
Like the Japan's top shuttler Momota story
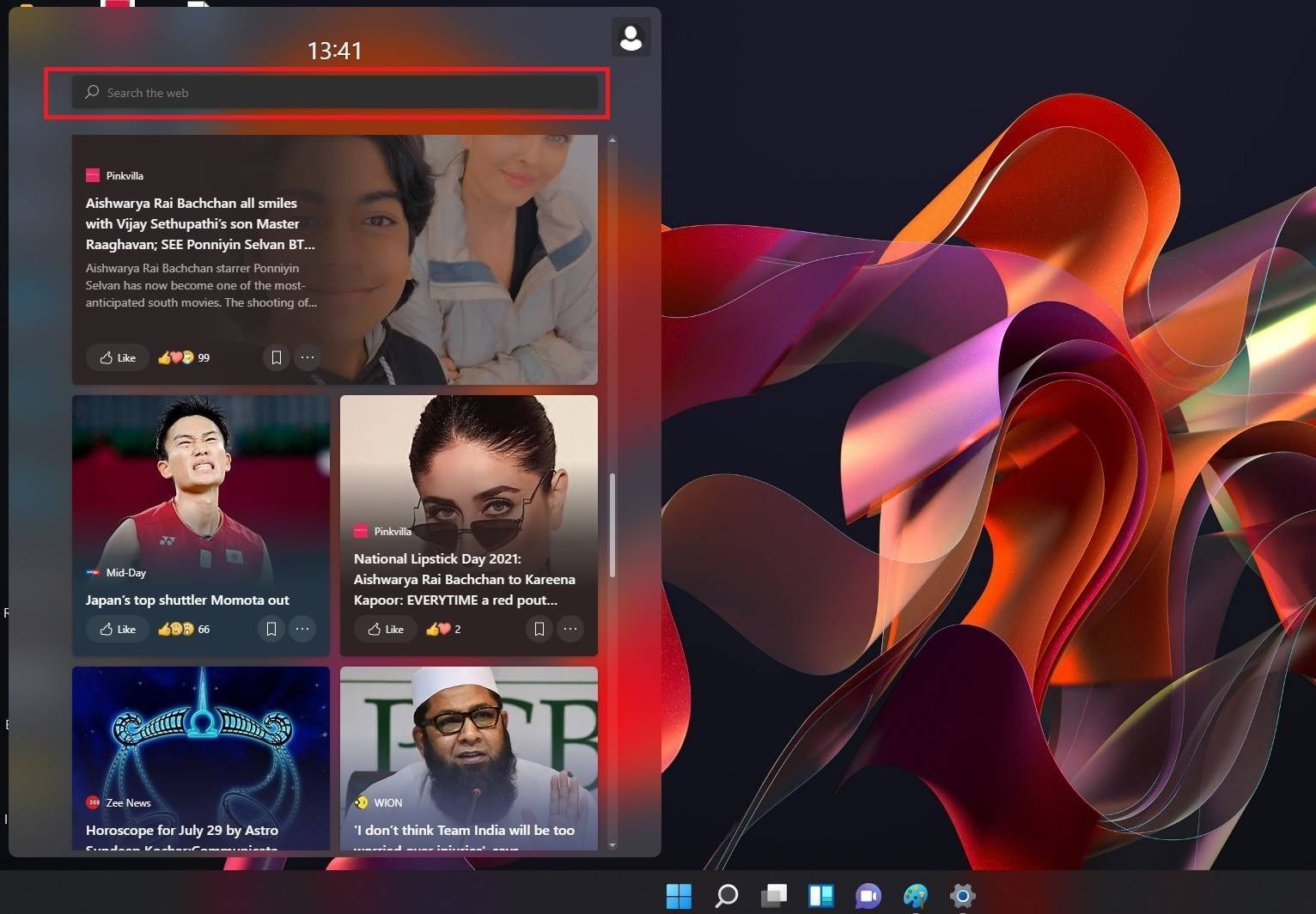[117, 629]
